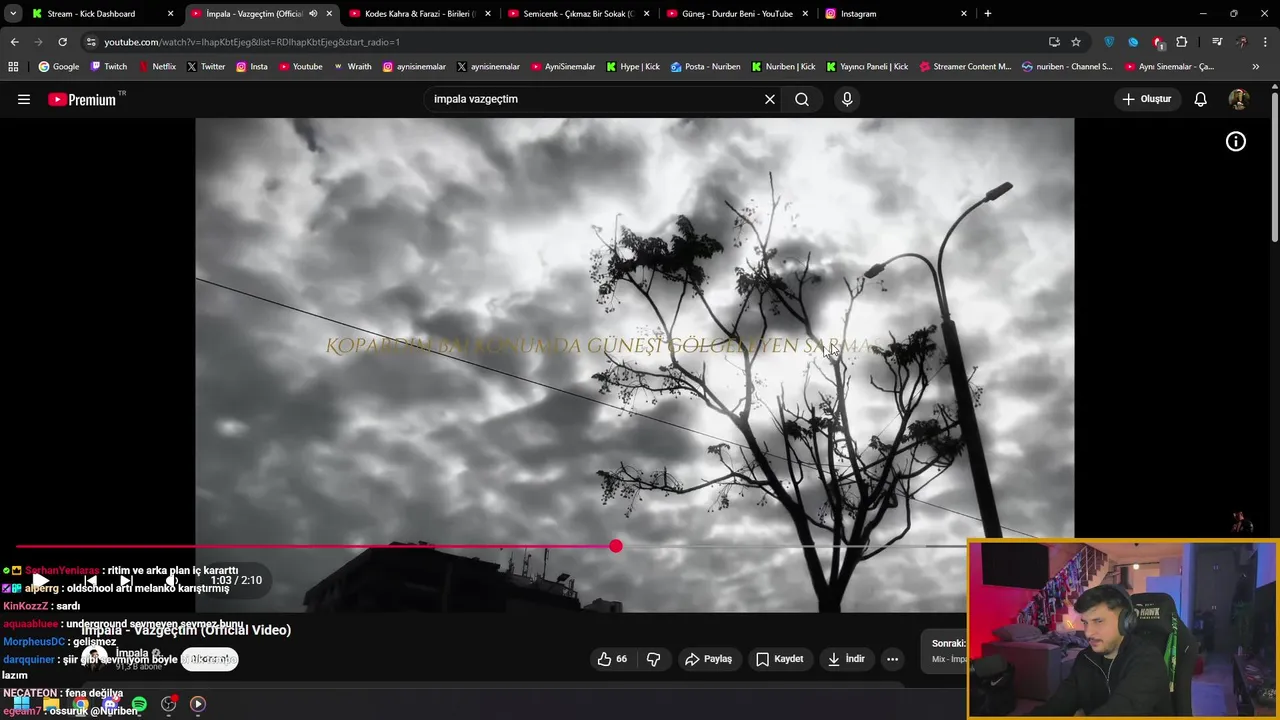Switch to Kodes Kahra & Farazi tab

click(418, 14)
